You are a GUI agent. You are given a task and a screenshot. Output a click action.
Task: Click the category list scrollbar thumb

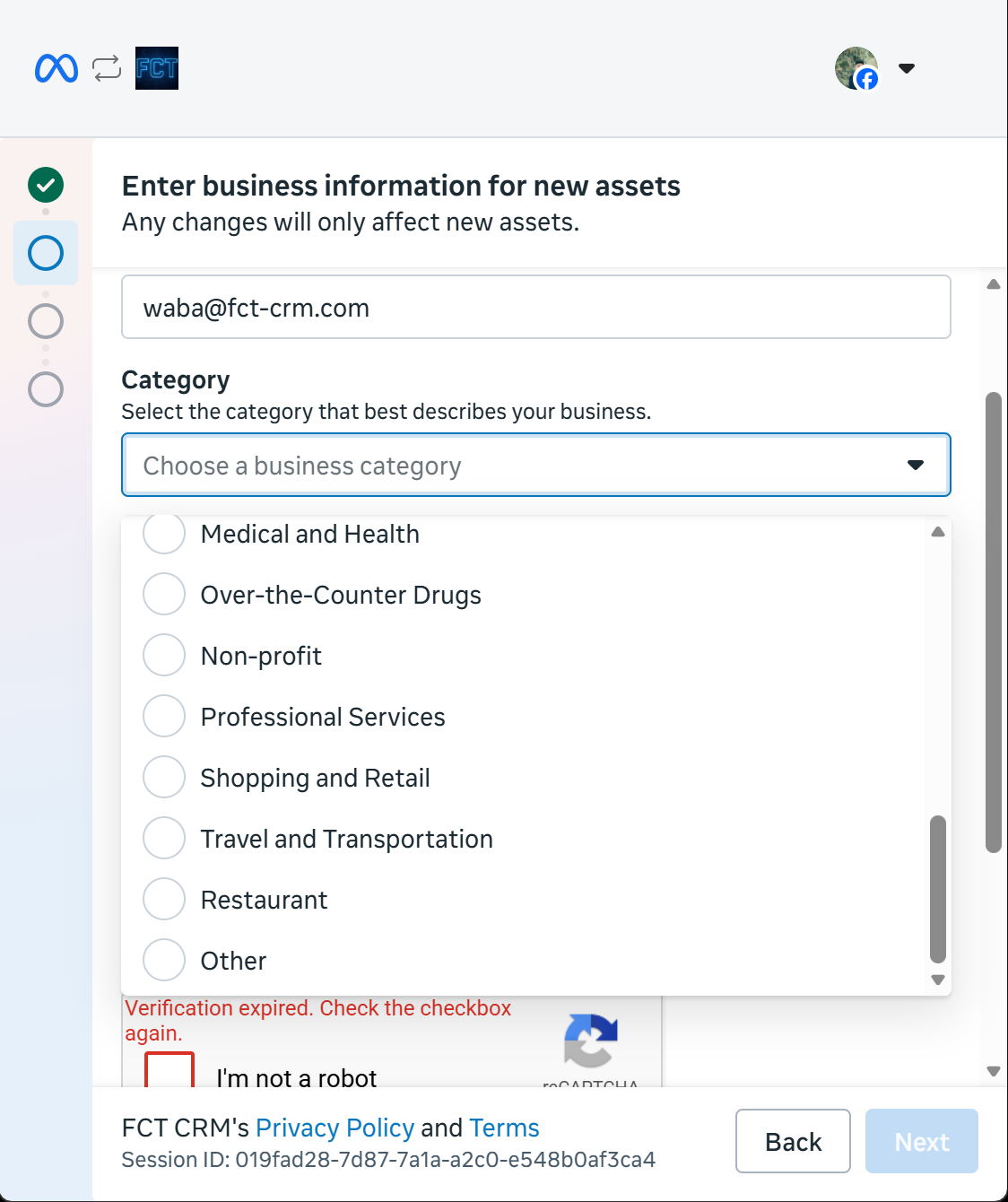(938, 888)
